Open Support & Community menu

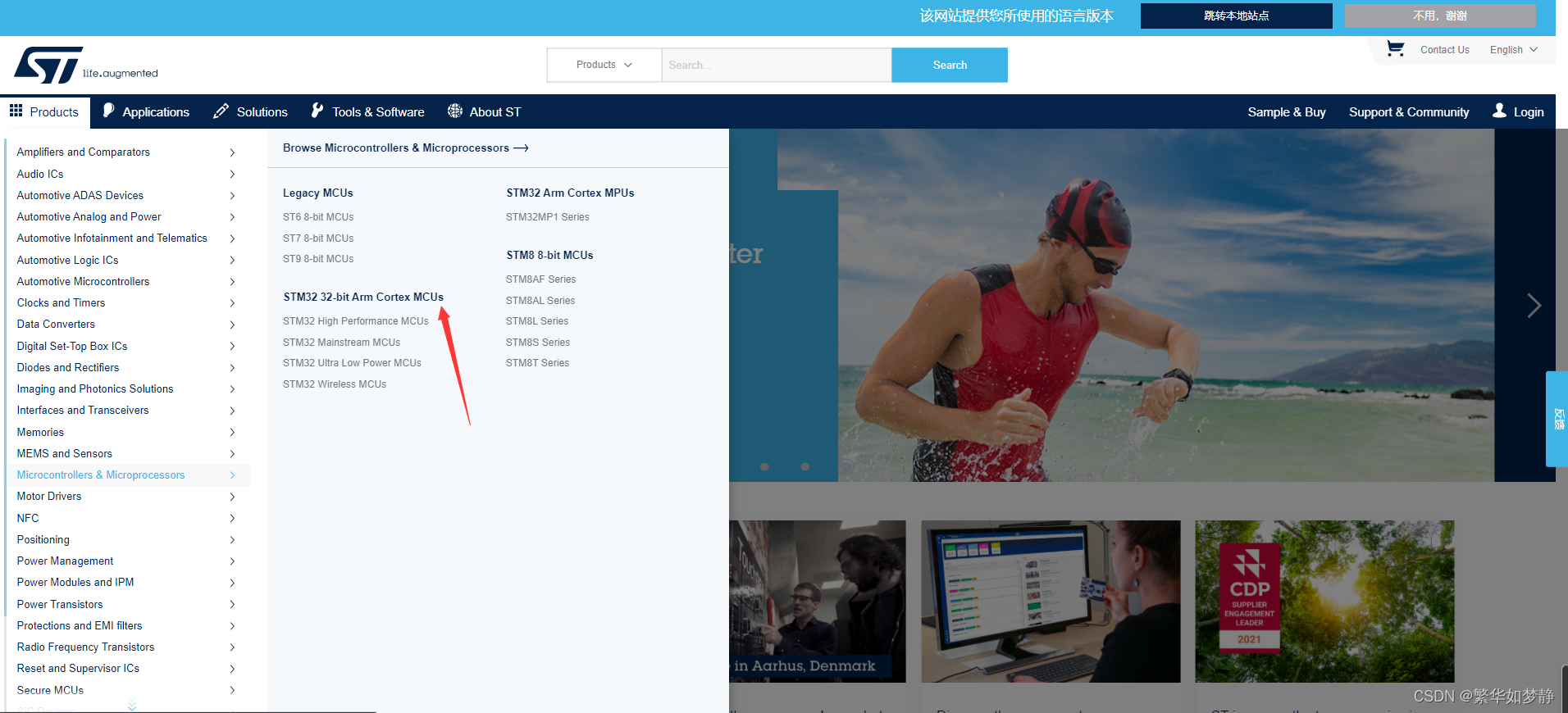pyautogui.click(x=1409, y=111)
